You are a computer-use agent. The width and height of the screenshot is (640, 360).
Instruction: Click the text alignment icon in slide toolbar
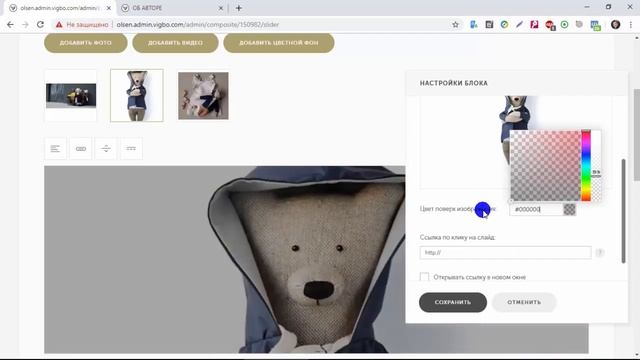click(x=56, y=149)
